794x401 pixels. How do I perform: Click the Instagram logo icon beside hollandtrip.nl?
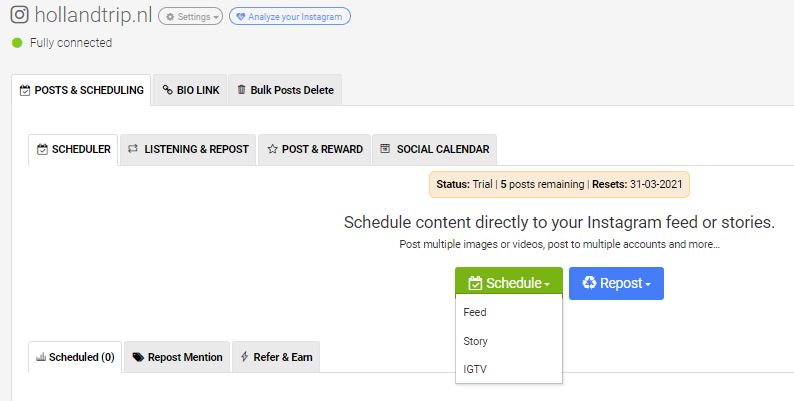[19, 14]
